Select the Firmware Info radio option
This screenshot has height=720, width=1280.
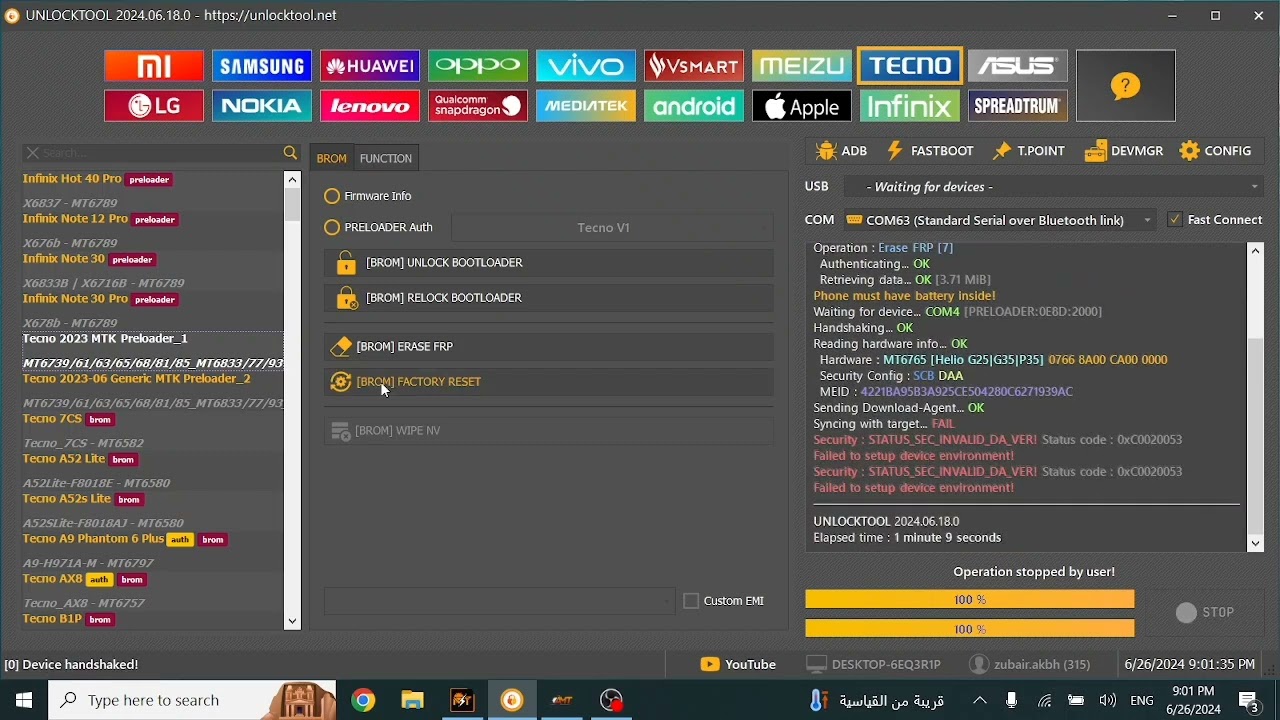(369, 197)
